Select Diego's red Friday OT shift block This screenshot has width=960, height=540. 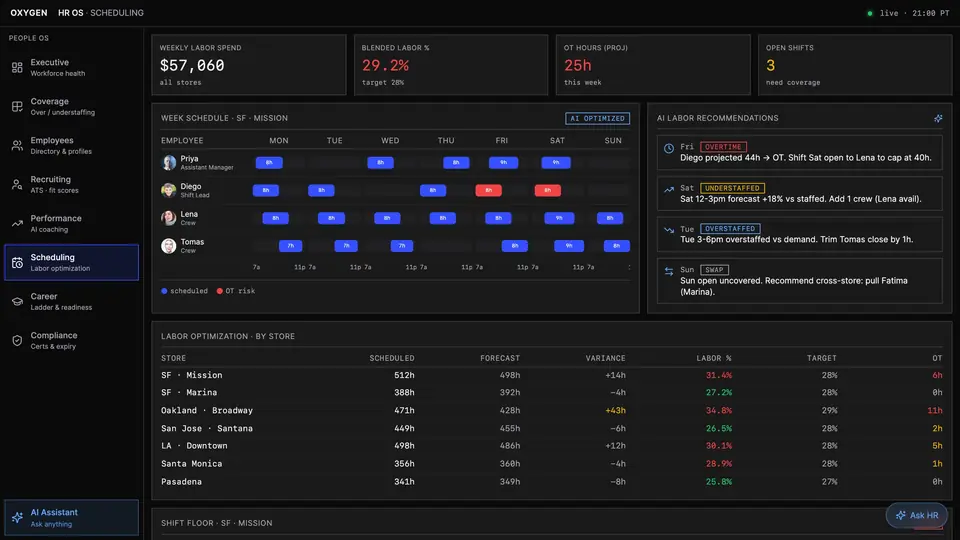pos(489,190)
